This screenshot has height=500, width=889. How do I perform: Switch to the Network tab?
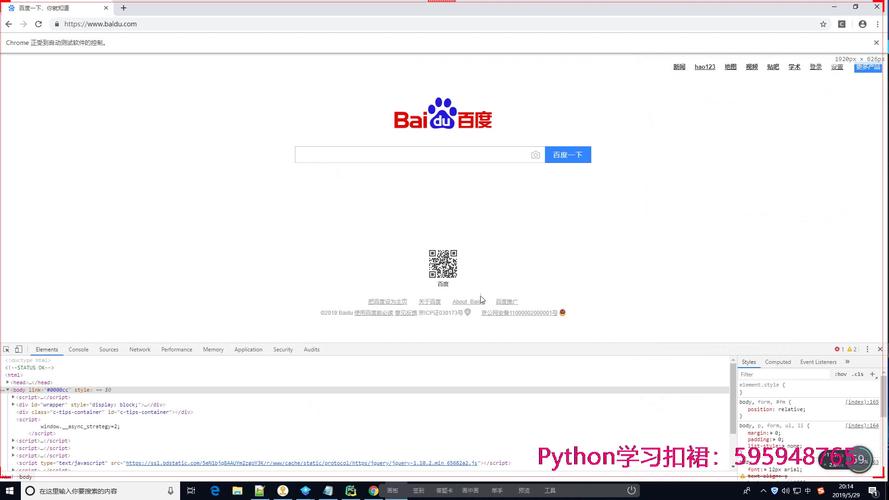(139, 350)
